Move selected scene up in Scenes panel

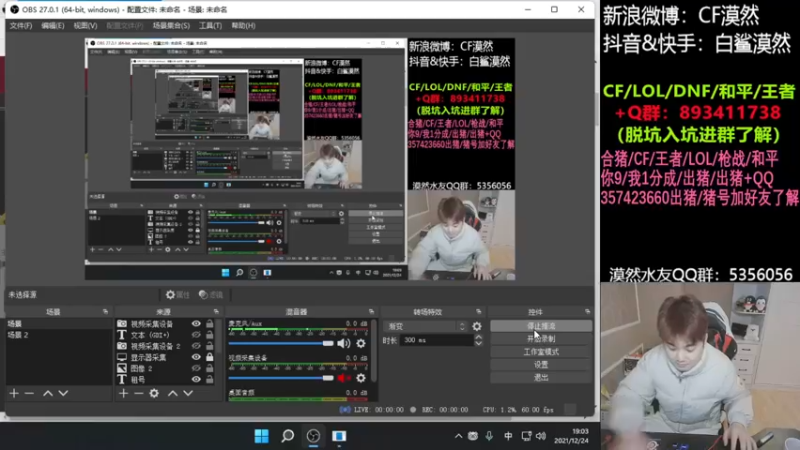47,393
